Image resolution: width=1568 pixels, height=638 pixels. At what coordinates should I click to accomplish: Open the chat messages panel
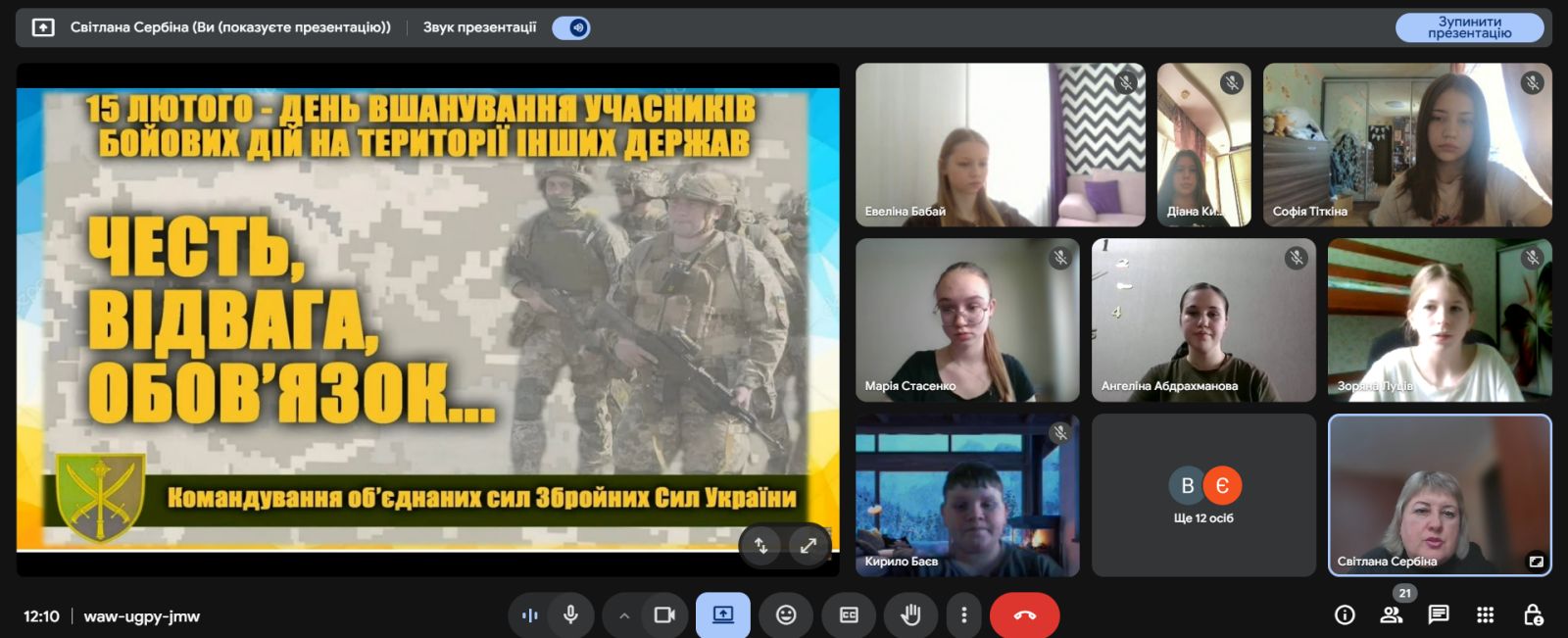pyautogui.click(x=1438, y=615)
